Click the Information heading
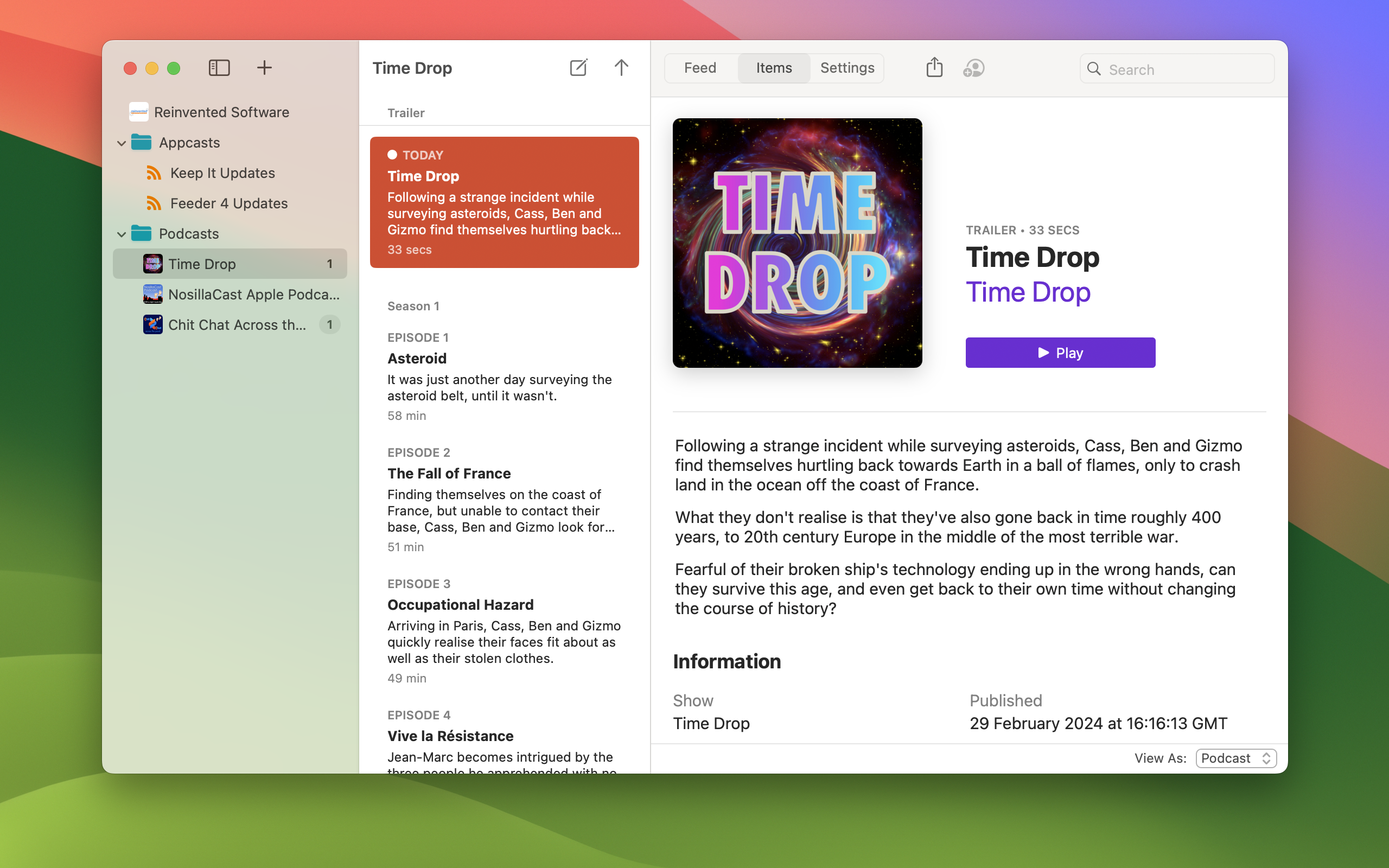The height and width of the screenshot is (868, 1389). 727,661
